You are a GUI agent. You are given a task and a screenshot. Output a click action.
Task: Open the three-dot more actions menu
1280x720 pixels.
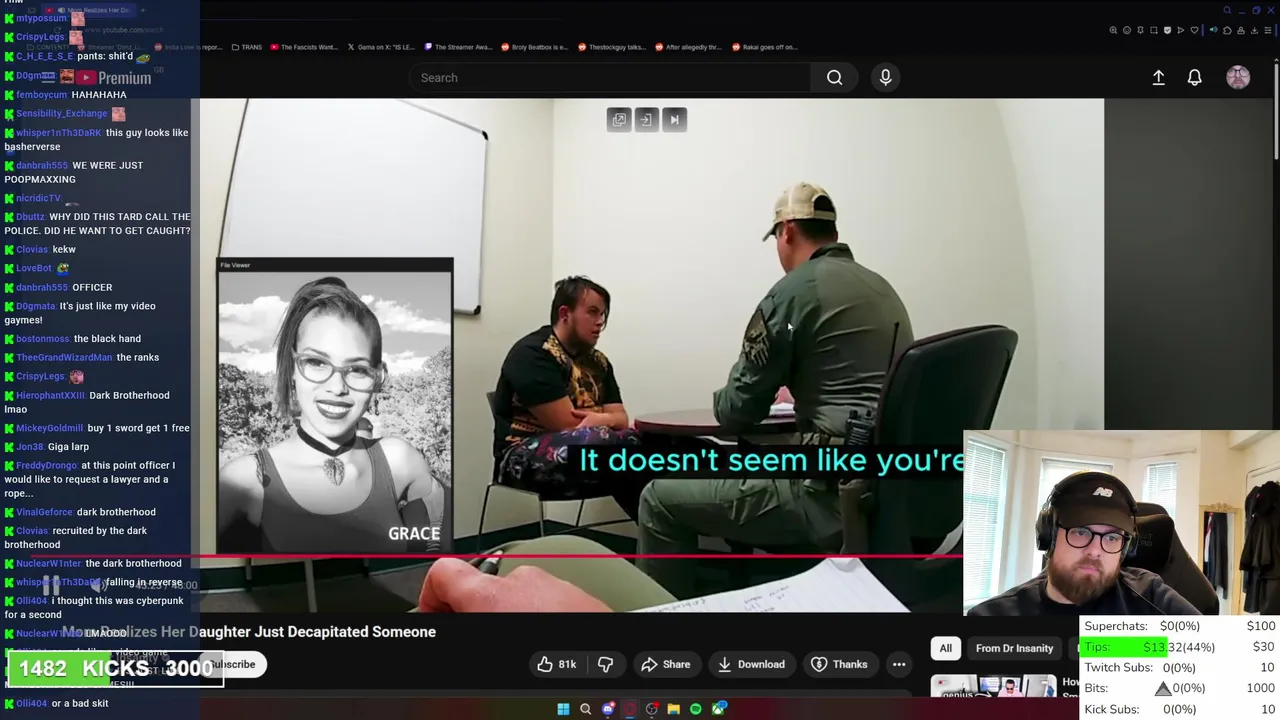pyautogui.click(x=899, y=664)
